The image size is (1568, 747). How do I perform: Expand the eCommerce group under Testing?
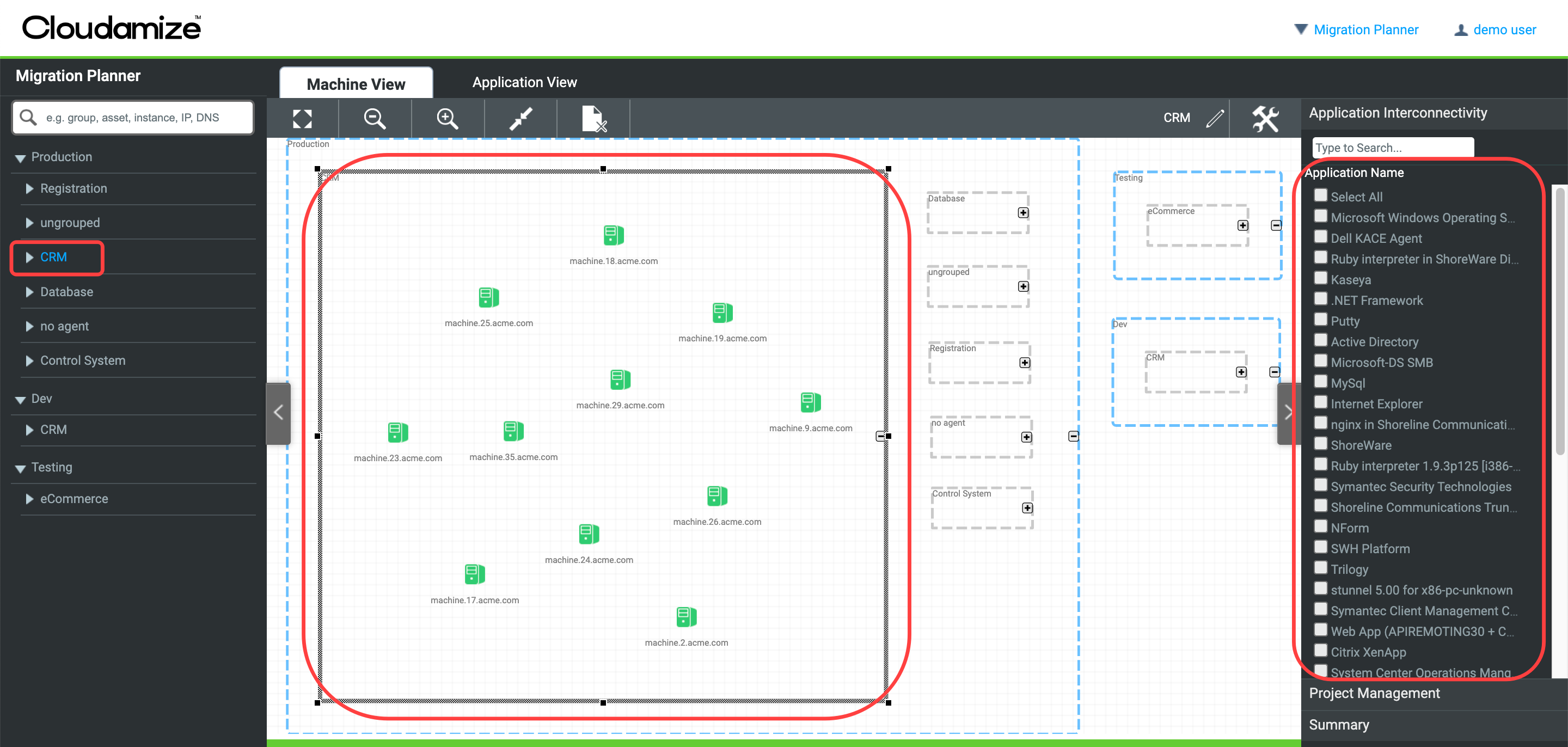coord(29,498)
